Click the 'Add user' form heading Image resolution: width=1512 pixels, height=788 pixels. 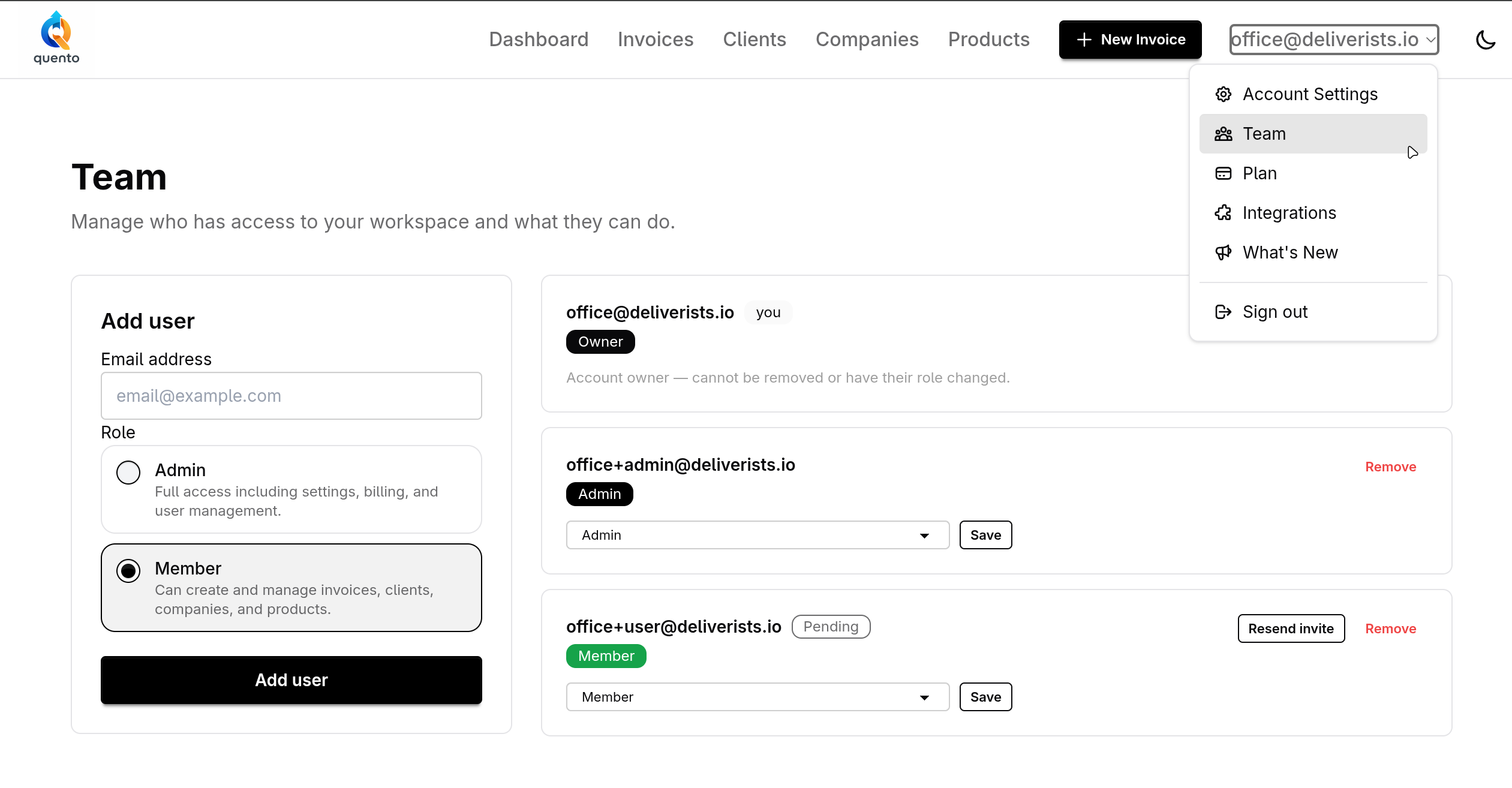pos(148,321)
